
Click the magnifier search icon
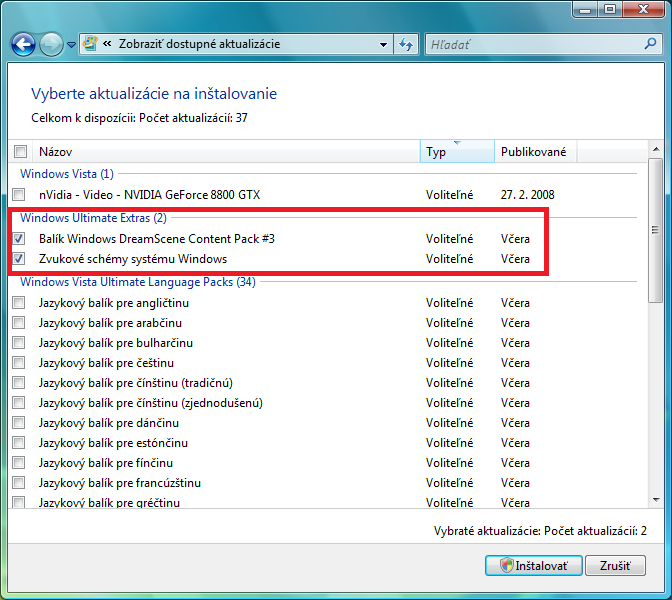(x=650, y=43)
